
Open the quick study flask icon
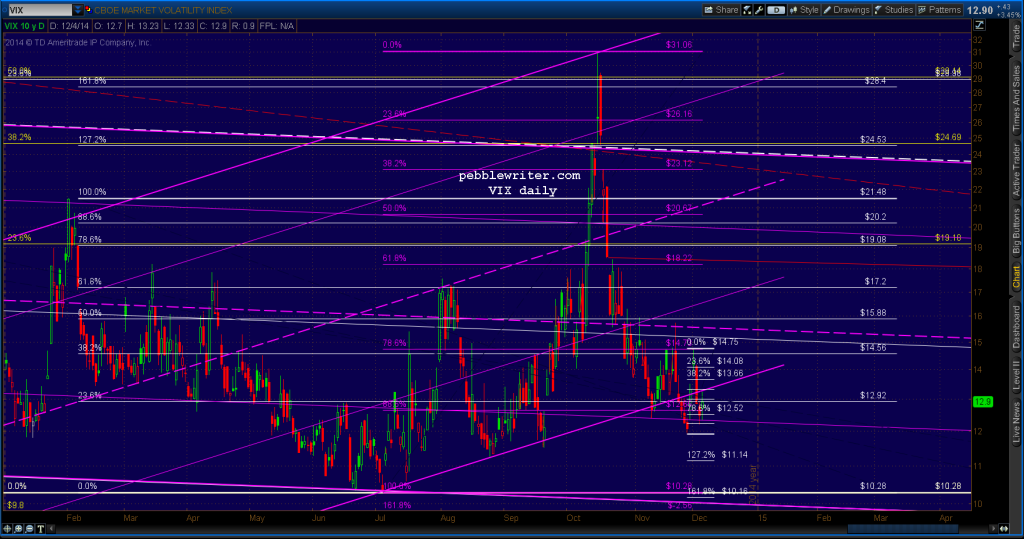tap(746, 10)
